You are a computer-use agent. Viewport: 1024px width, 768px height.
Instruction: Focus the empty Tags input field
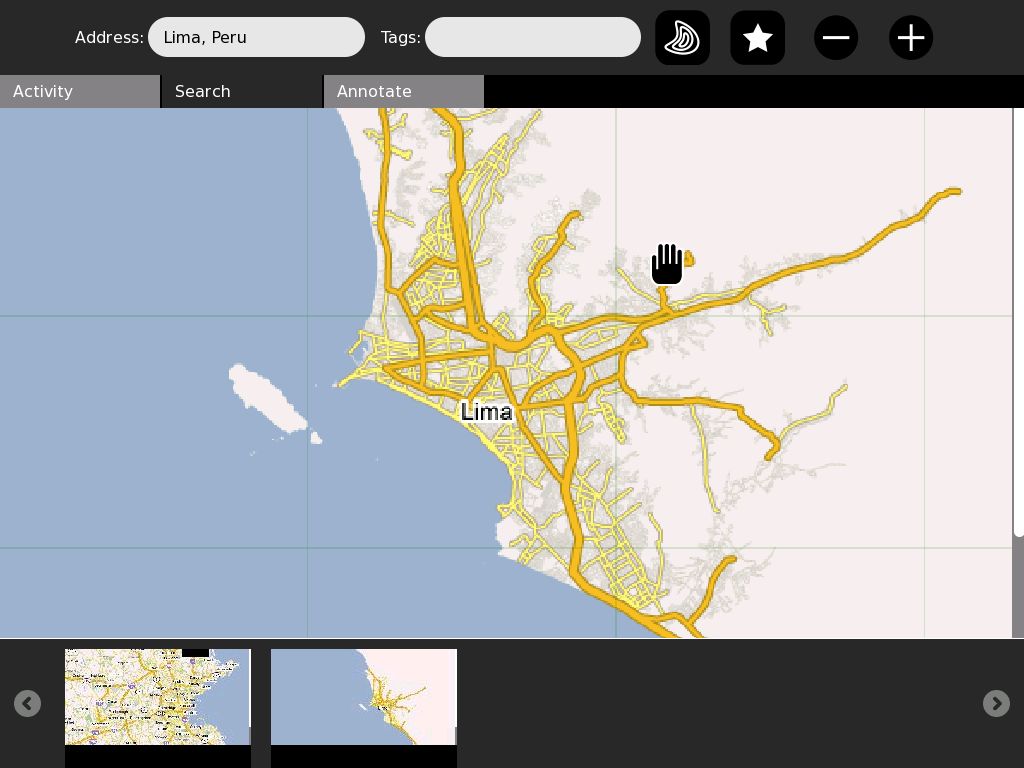coord(532,37)
